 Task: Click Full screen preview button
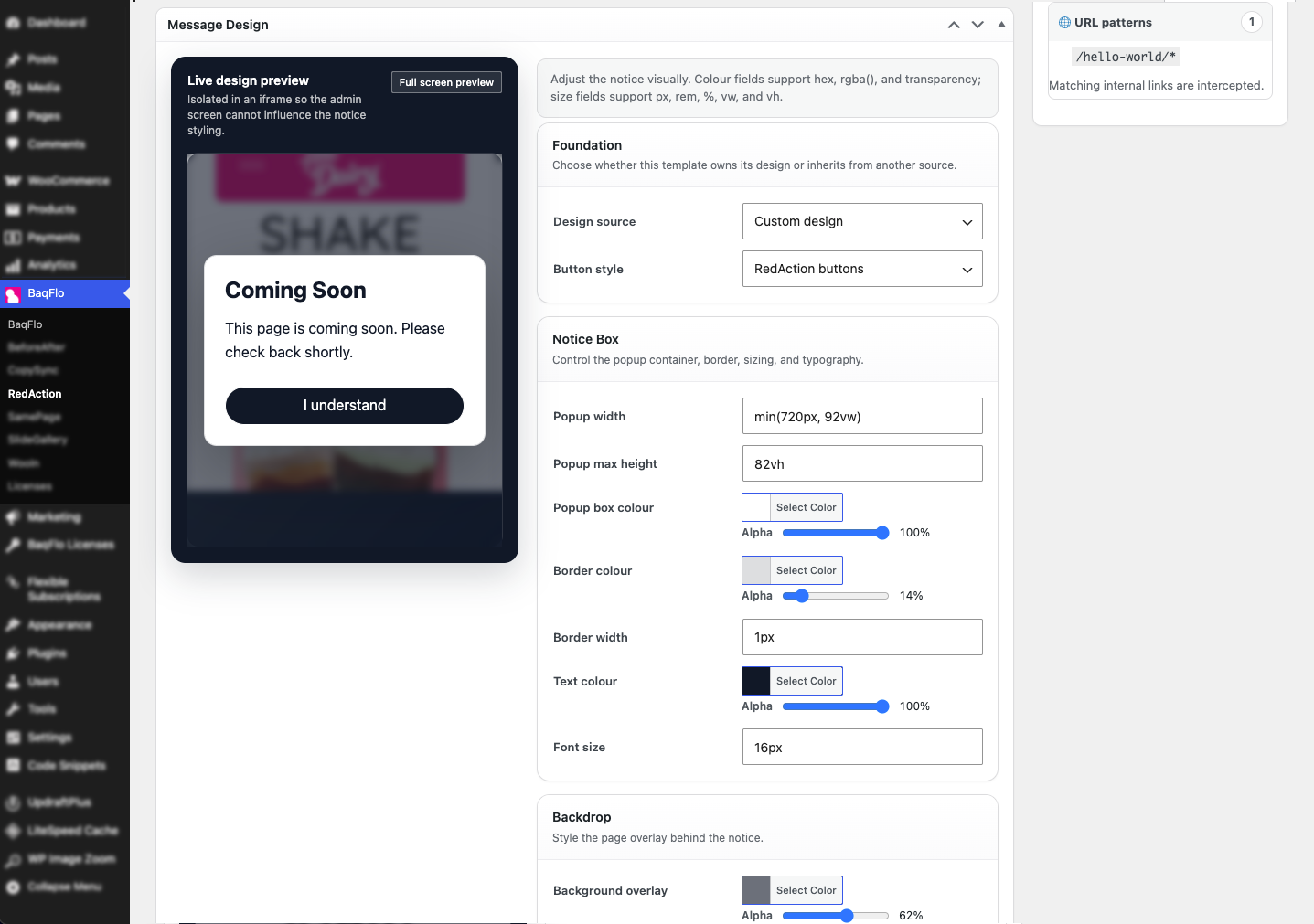[446, 82]
